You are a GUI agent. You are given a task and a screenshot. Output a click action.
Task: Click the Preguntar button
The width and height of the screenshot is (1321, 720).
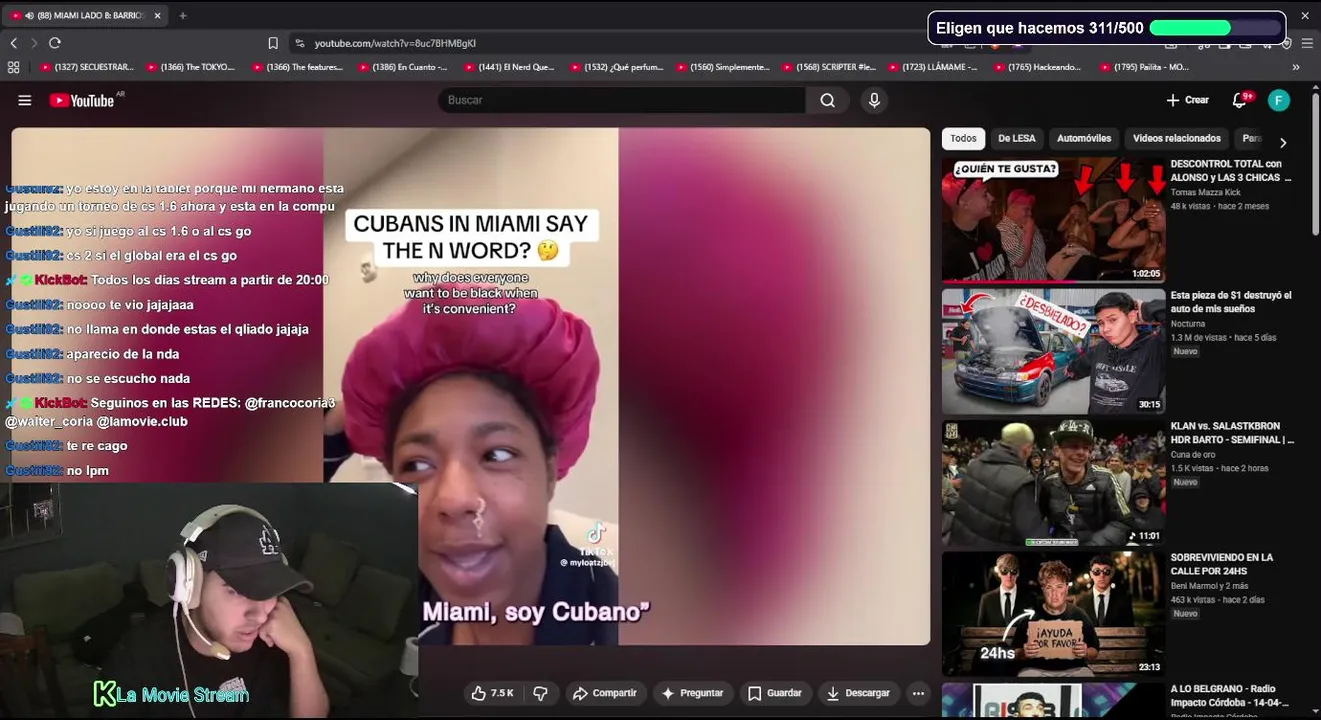(692, 693)
